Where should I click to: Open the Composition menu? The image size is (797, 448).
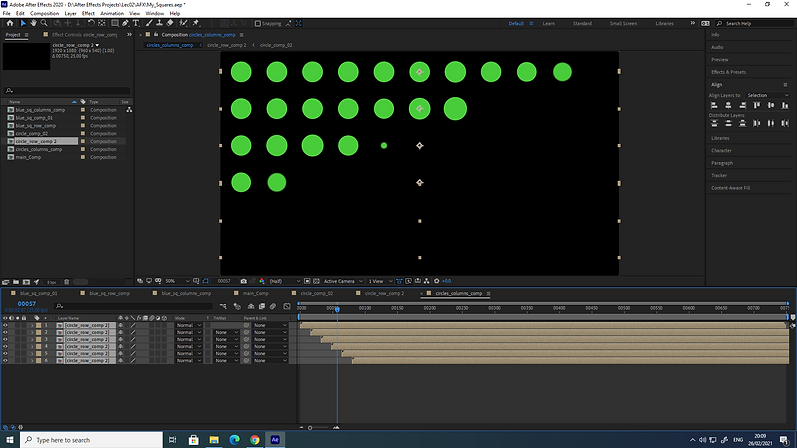click(44, 13)
